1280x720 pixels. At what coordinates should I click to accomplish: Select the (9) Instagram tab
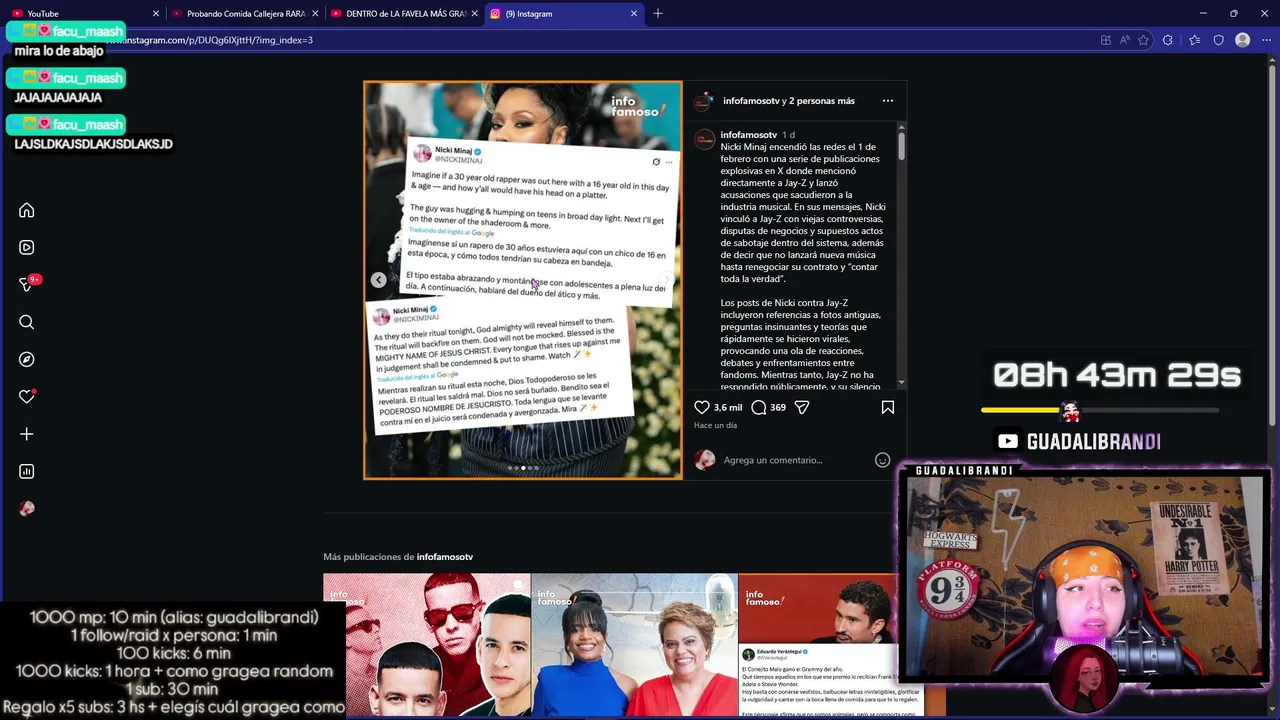tap(564, 14)
